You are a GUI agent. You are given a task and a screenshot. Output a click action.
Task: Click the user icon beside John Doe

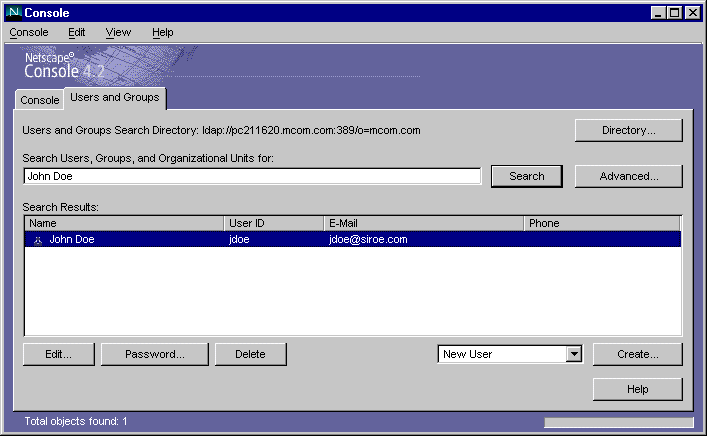[38, 240]
